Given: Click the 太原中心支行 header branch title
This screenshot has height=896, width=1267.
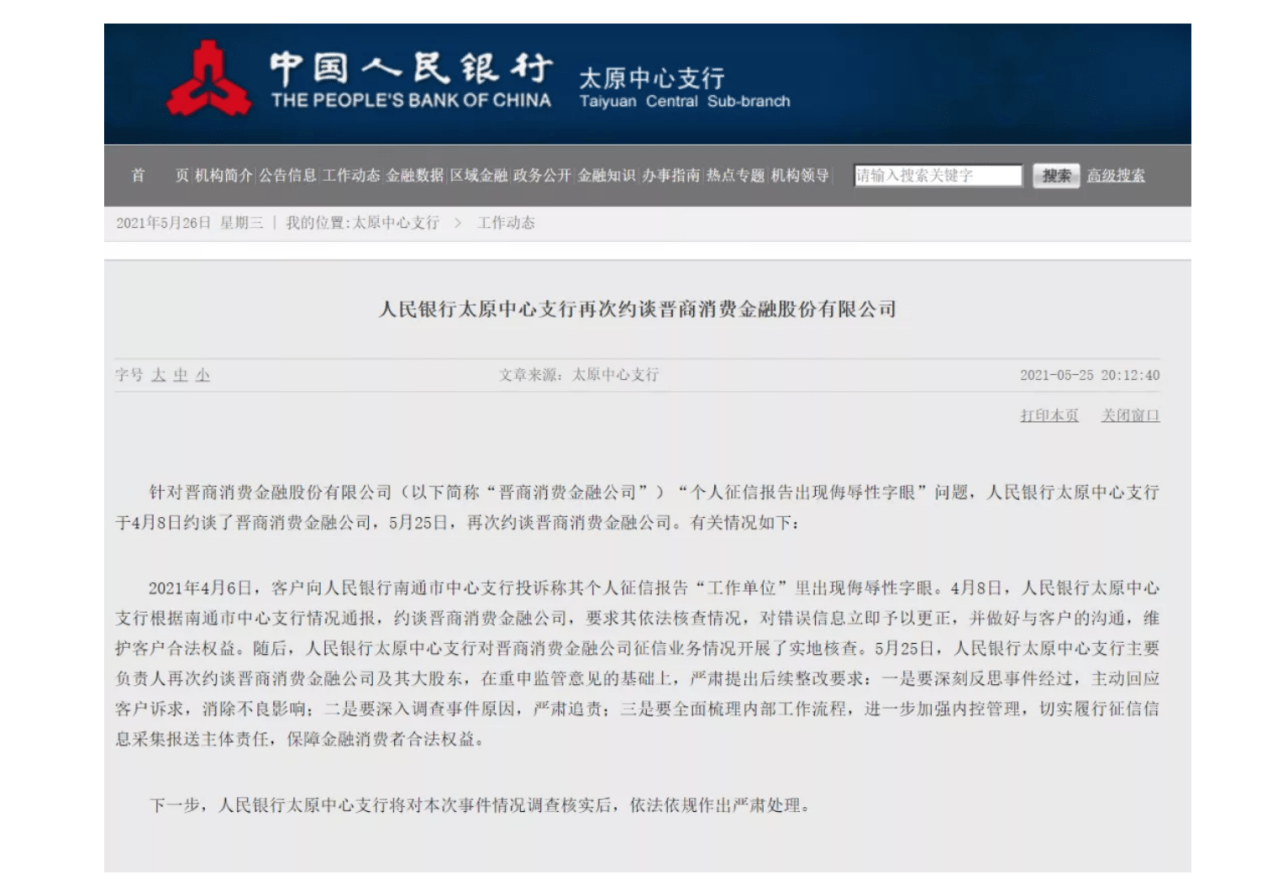Looking at the screenshot, I should point(651,78).
